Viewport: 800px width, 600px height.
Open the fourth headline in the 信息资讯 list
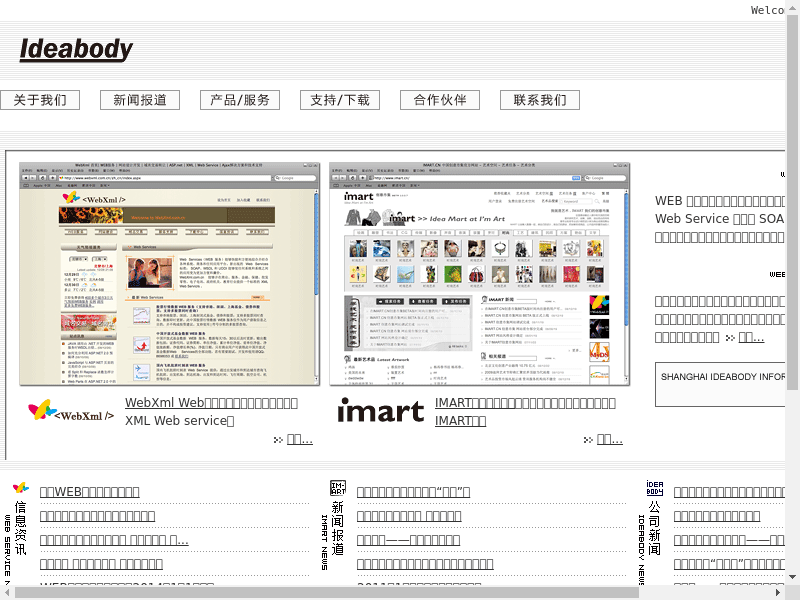tap(101, 564)
